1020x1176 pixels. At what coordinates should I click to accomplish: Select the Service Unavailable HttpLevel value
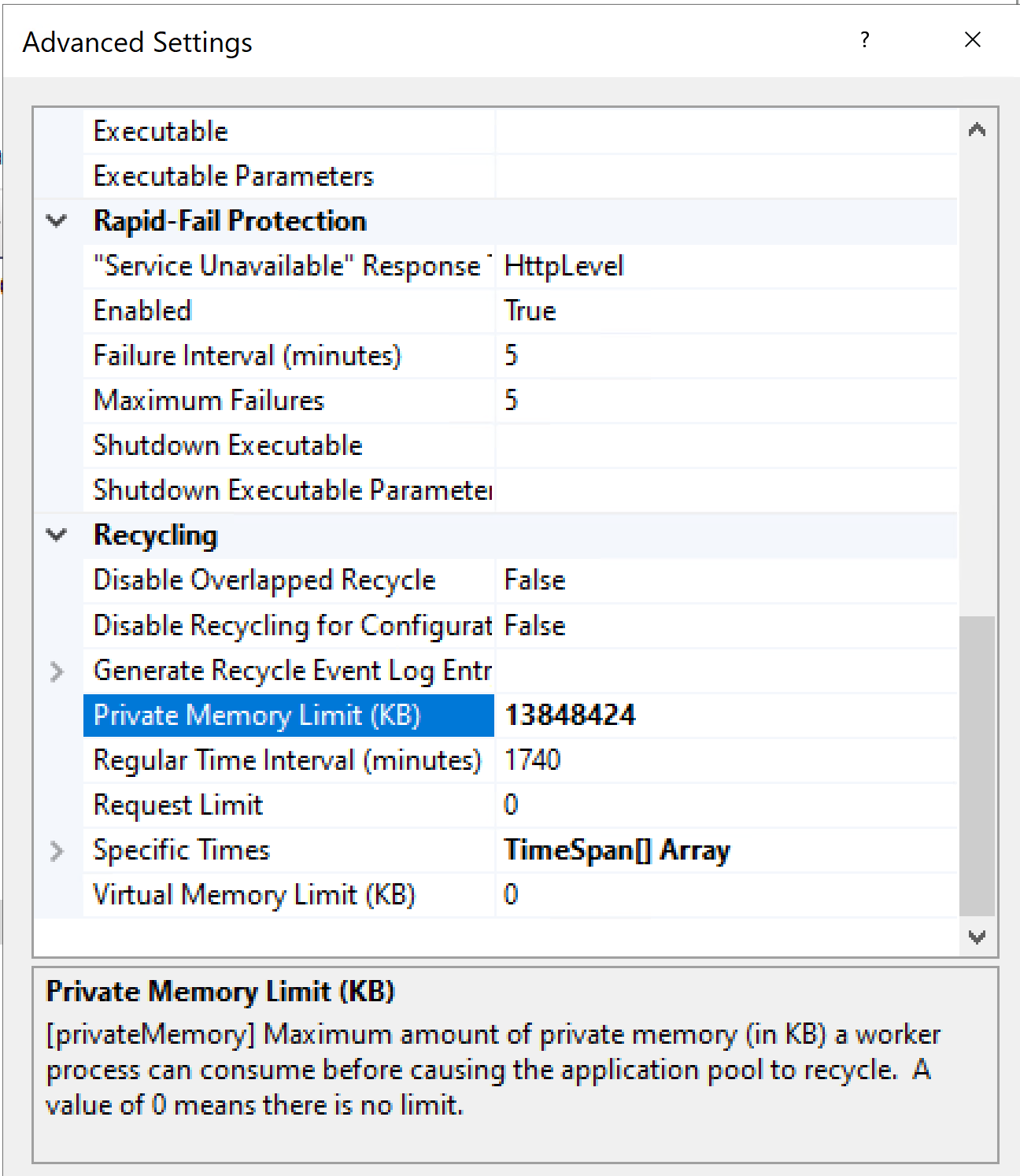[x=724, y=266]
